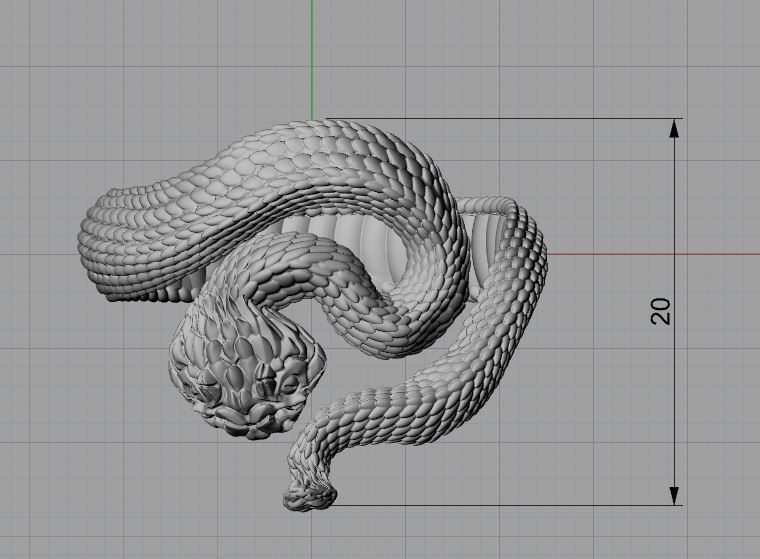Click the "20" dimension value text
The width and height of the screenshot is (760, 559).
click(x=661, y=311)
